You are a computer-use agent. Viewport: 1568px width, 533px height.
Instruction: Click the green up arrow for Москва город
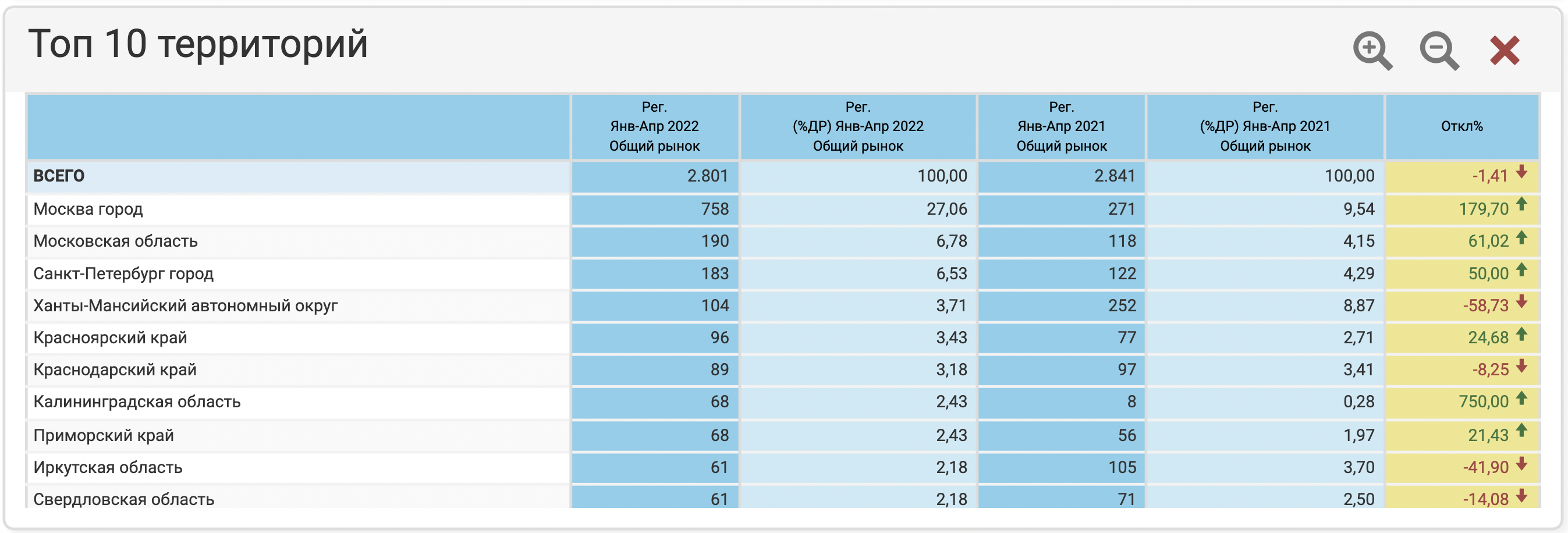(x=1521, y=204)
